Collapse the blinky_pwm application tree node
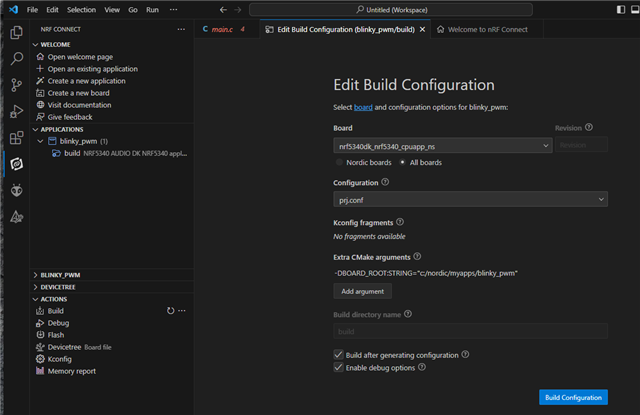 (x=40, y=141)
